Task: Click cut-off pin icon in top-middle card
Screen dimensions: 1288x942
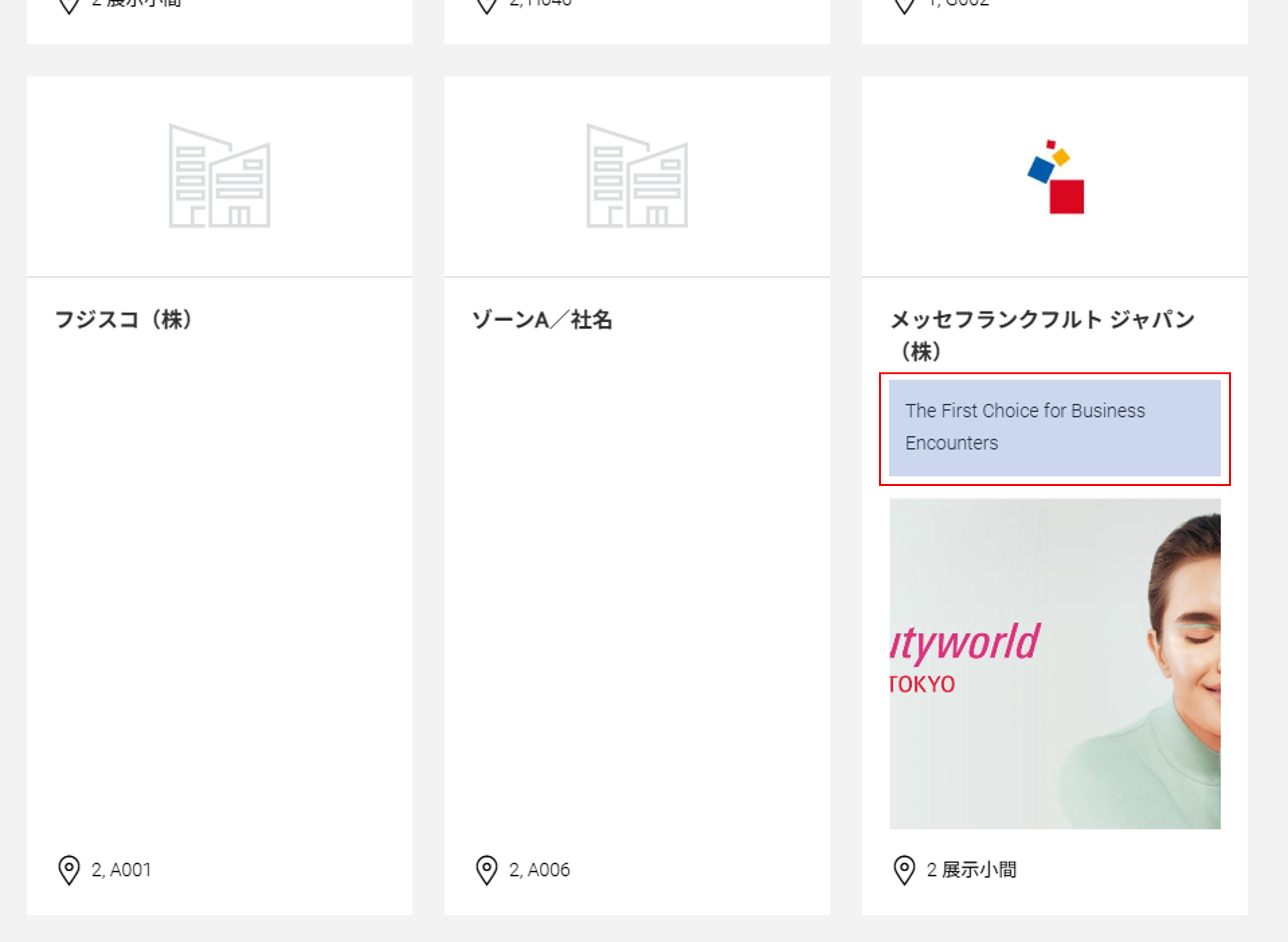Action: 487,6
